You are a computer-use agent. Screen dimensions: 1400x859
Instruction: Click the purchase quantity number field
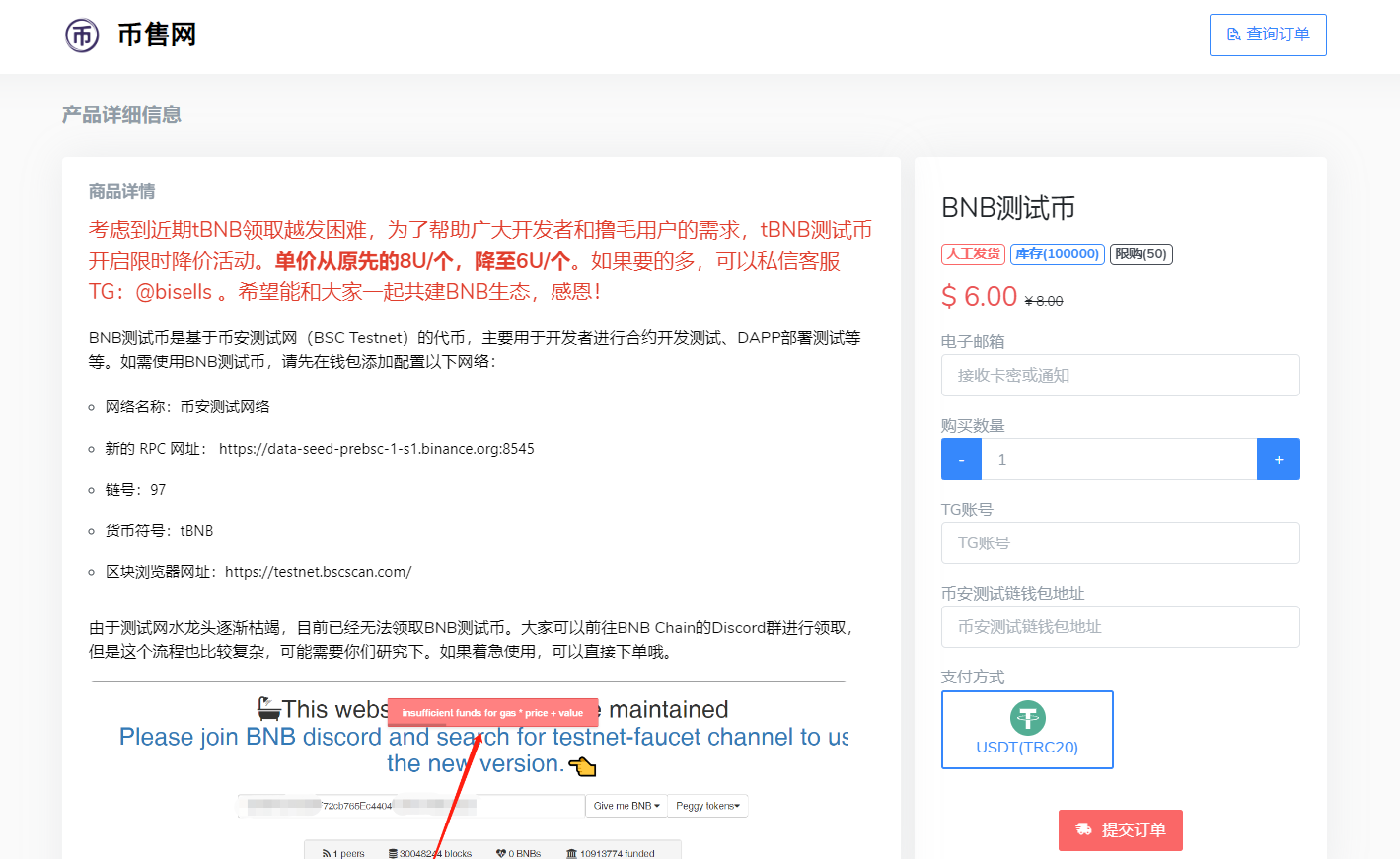click(1119, 460)
